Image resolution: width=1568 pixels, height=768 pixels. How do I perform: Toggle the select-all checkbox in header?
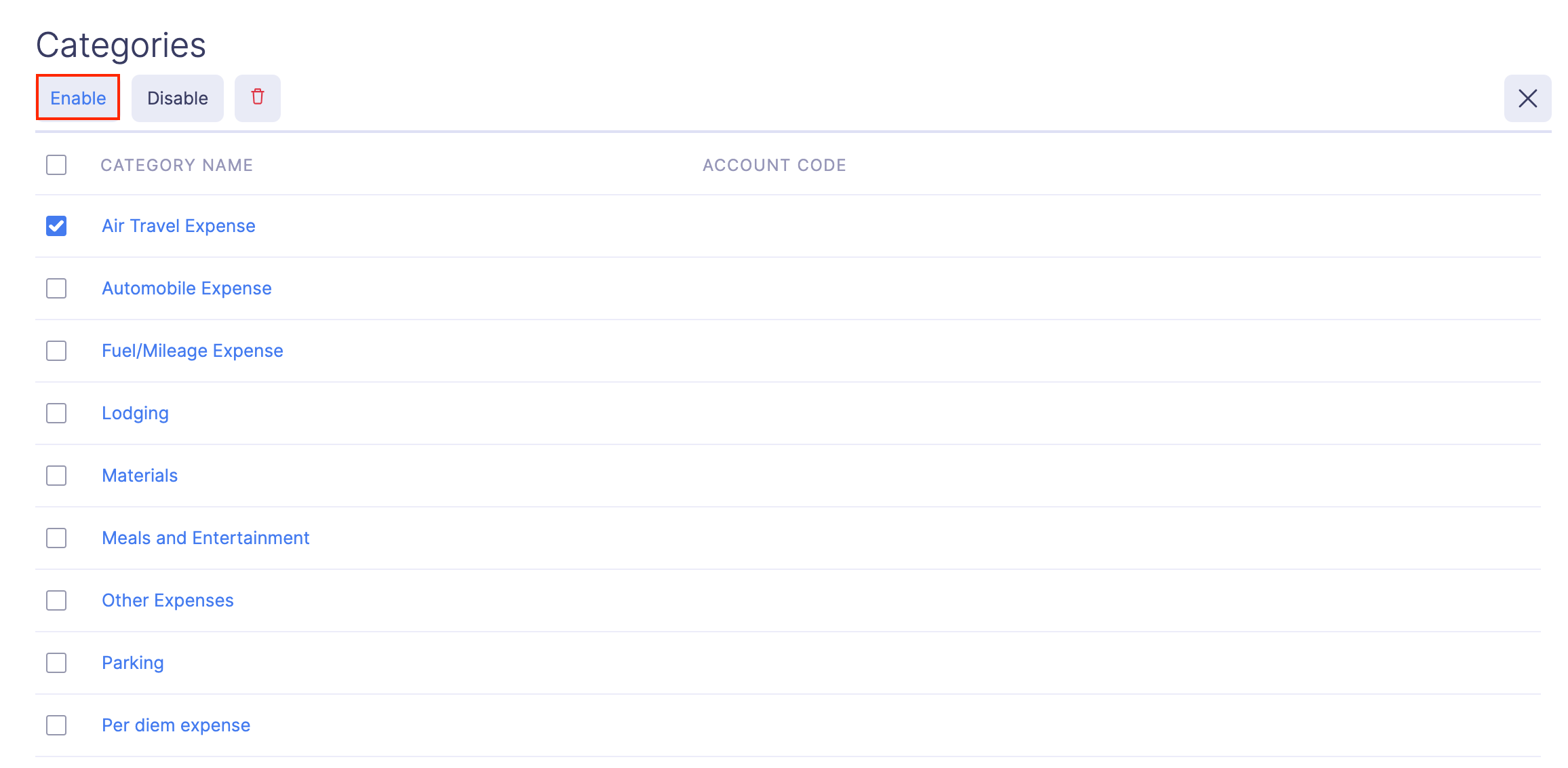coord(56,164)
